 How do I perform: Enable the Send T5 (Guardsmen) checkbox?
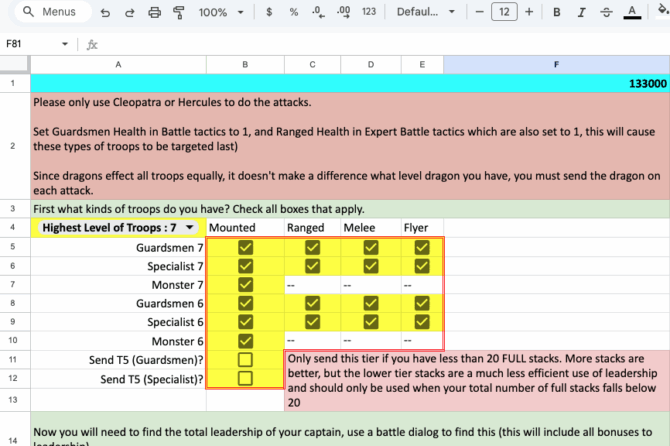[245, 359]
